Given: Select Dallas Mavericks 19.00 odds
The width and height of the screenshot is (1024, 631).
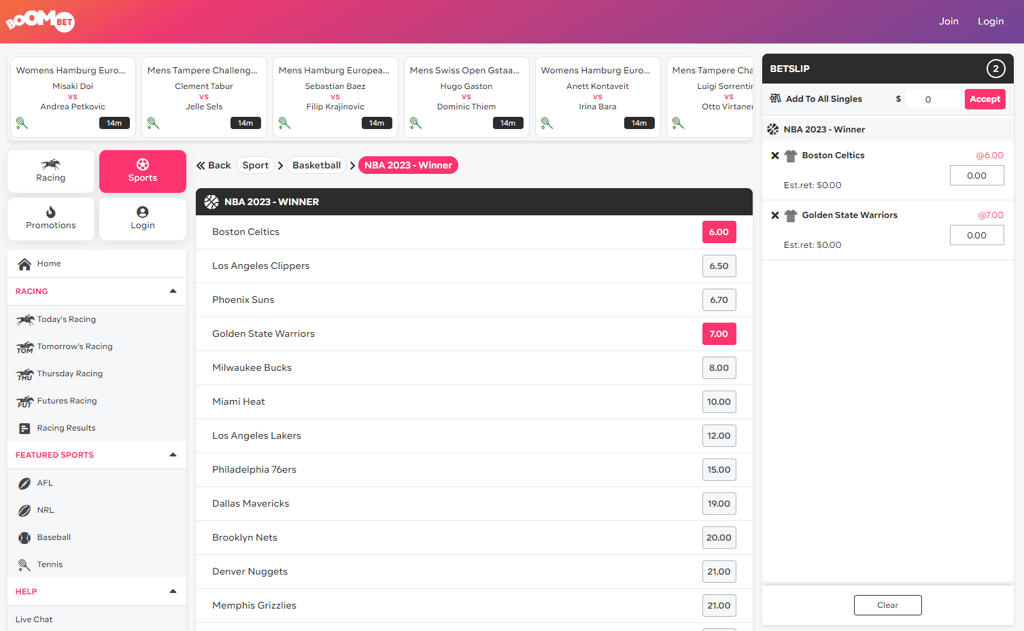Looking at the screenshot, I should (719, 504).
